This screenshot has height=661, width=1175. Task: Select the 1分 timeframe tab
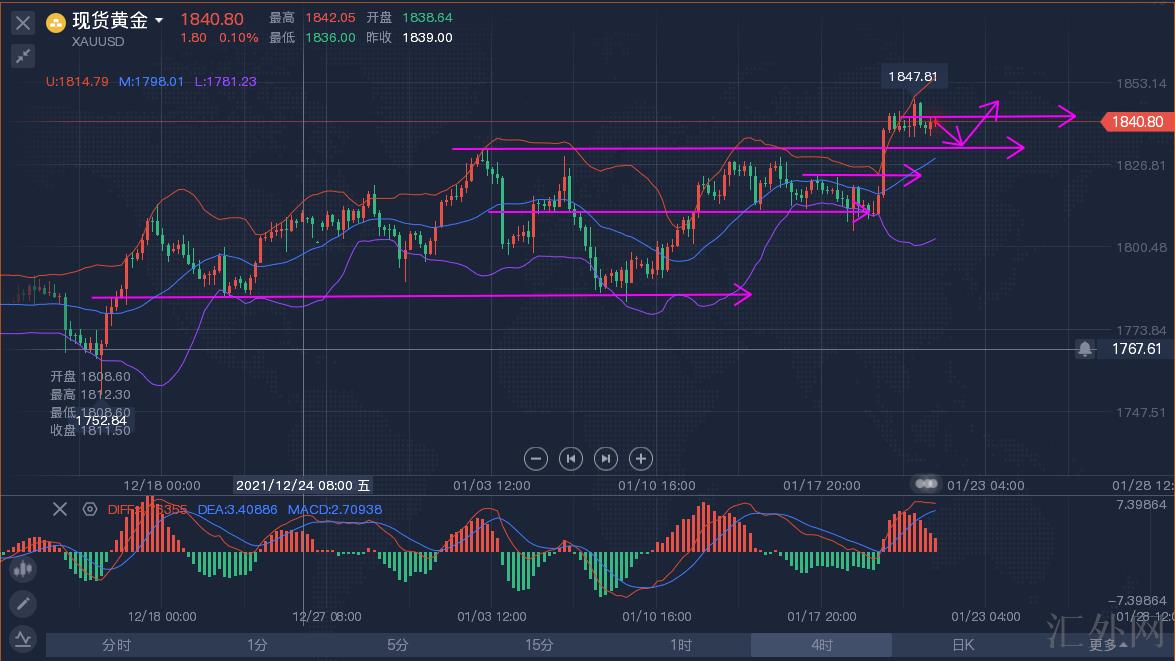pos(257,645)
